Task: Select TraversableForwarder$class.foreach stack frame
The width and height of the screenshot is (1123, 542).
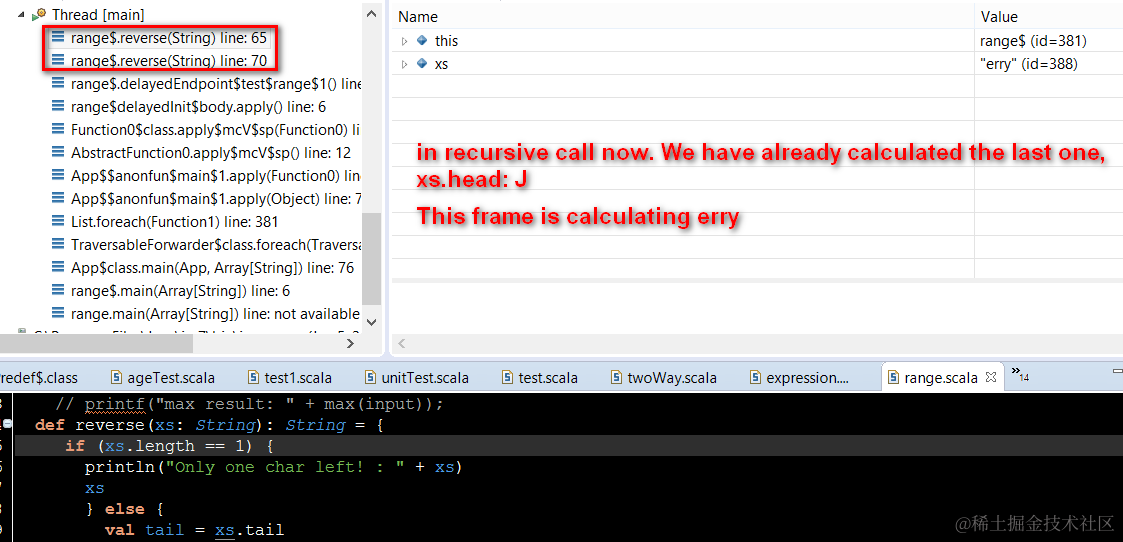Action: click(216, 245)
